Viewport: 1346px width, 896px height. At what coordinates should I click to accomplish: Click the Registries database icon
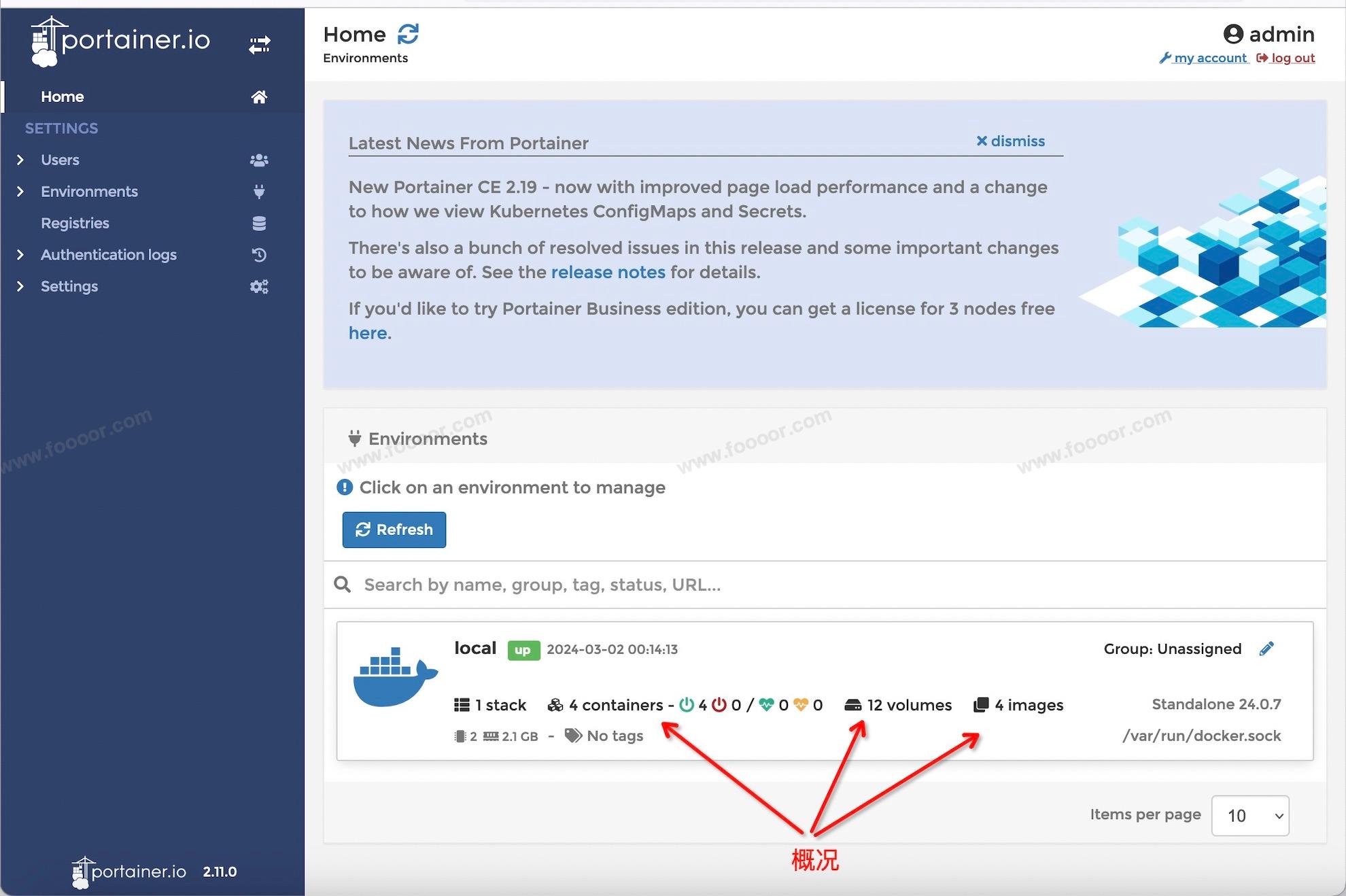coord(259,224)
